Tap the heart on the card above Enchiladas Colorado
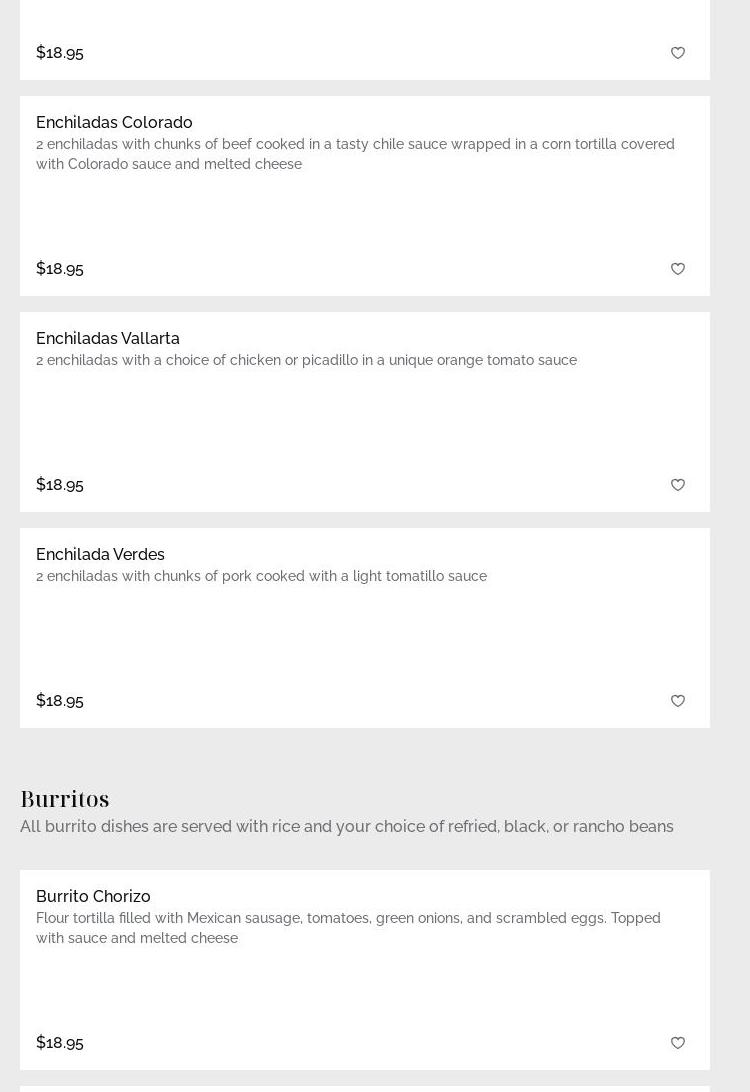The height and width of the screenshot is (1092, 750). point(678,53)
